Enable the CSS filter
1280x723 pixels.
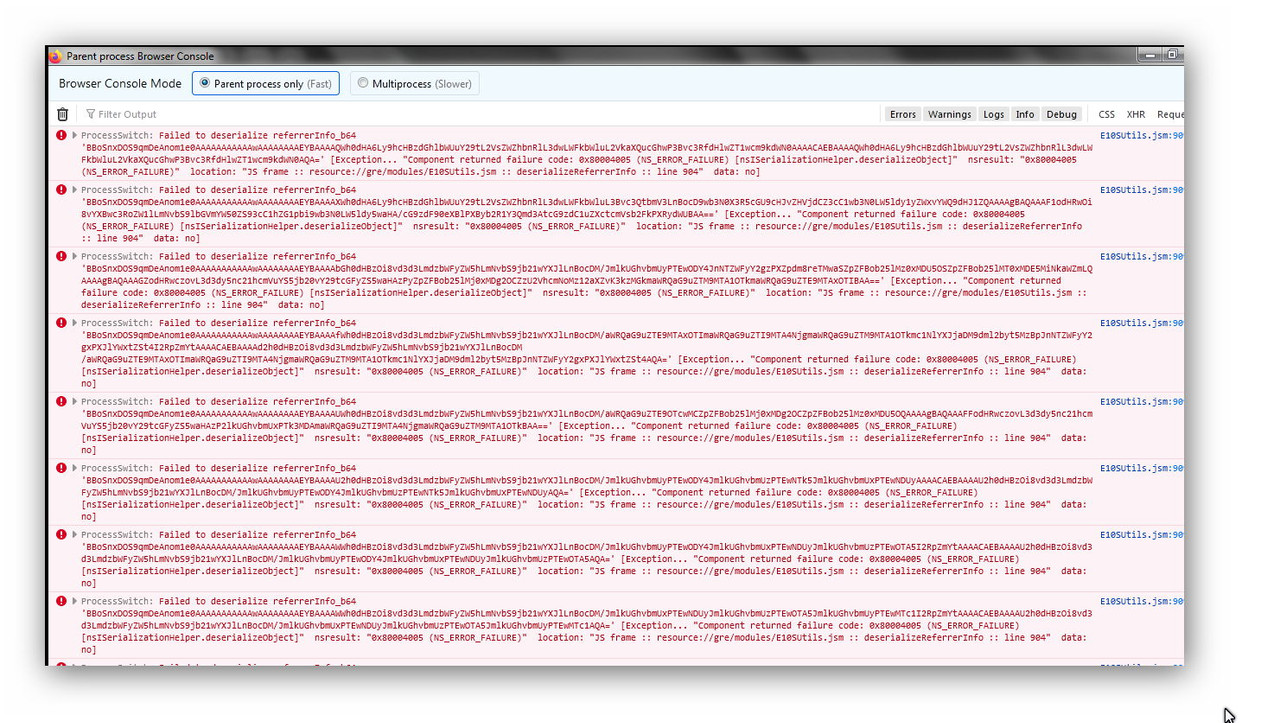pos(1106,114)
